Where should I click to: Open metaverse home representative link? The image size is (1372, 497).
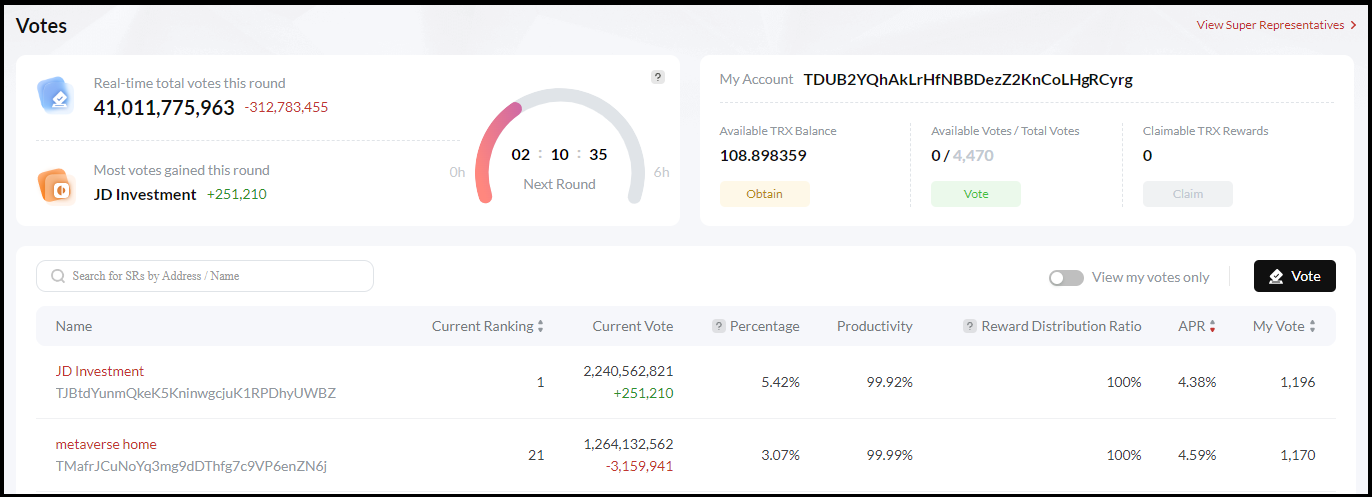tap(106, 444)
